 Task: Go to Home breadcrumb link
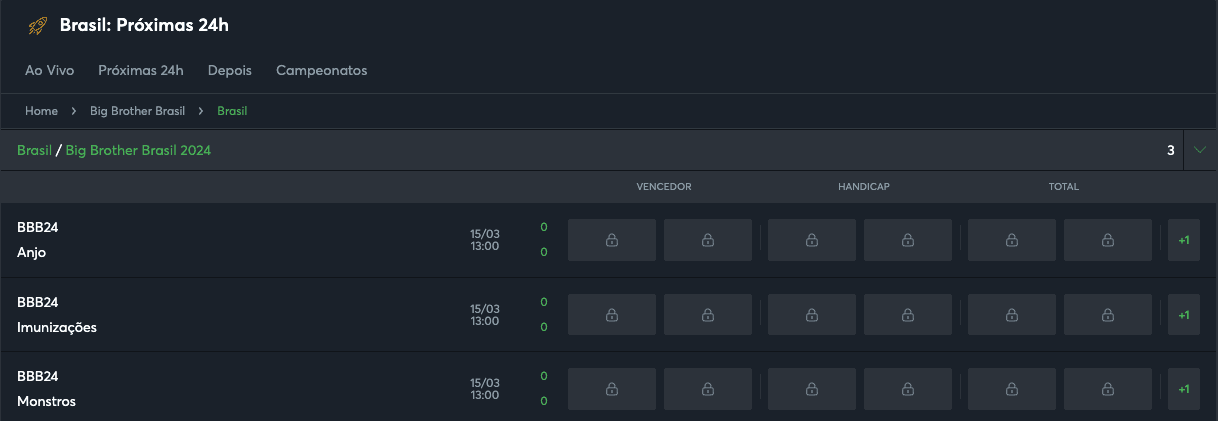click(41, 111)
